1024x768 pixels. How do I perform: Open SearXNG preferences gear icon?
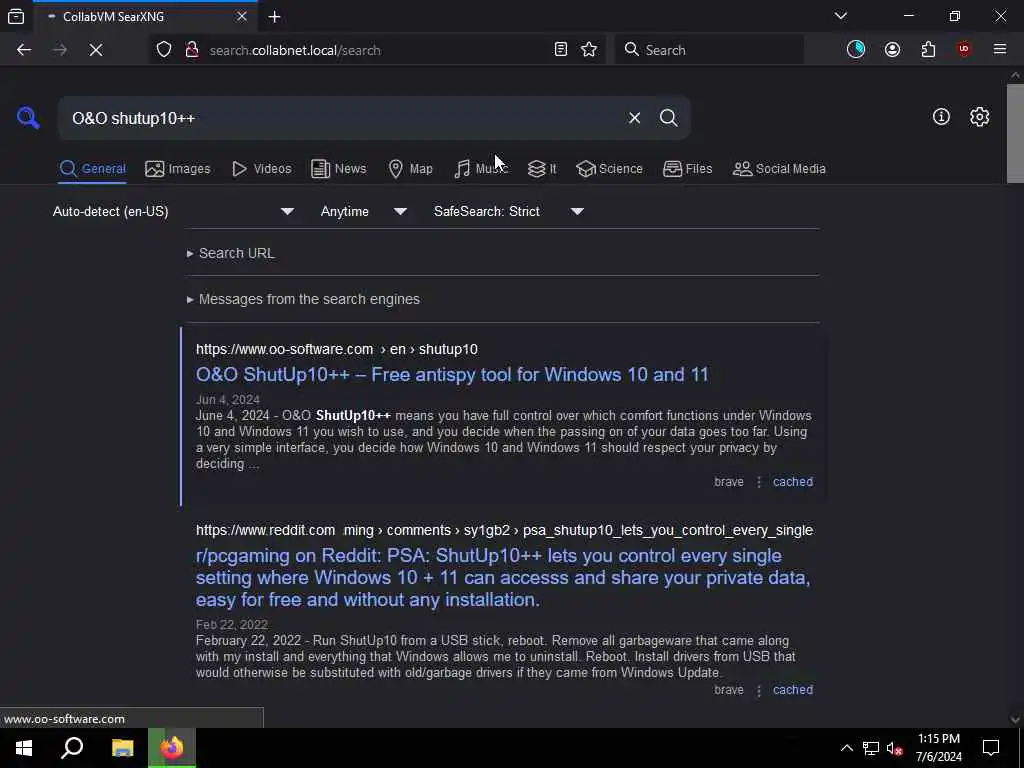pyautogui.click(x=979, y=117)
